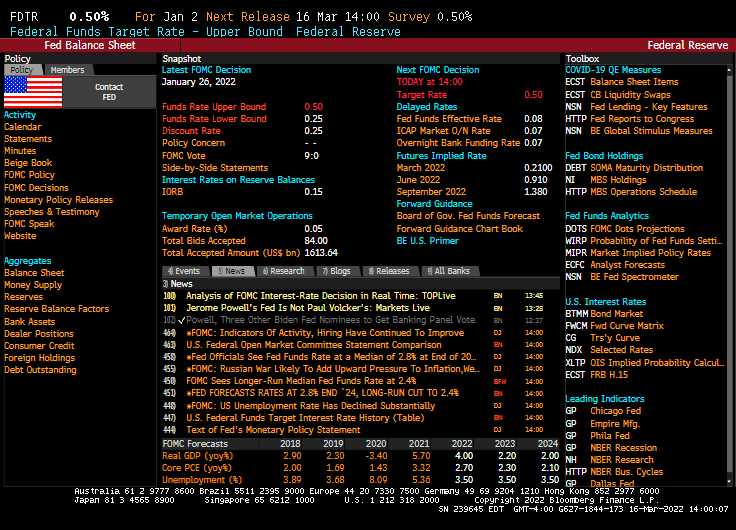Switch to the Members tab
This screenshot has width=736, height=530.
[68, 70]
